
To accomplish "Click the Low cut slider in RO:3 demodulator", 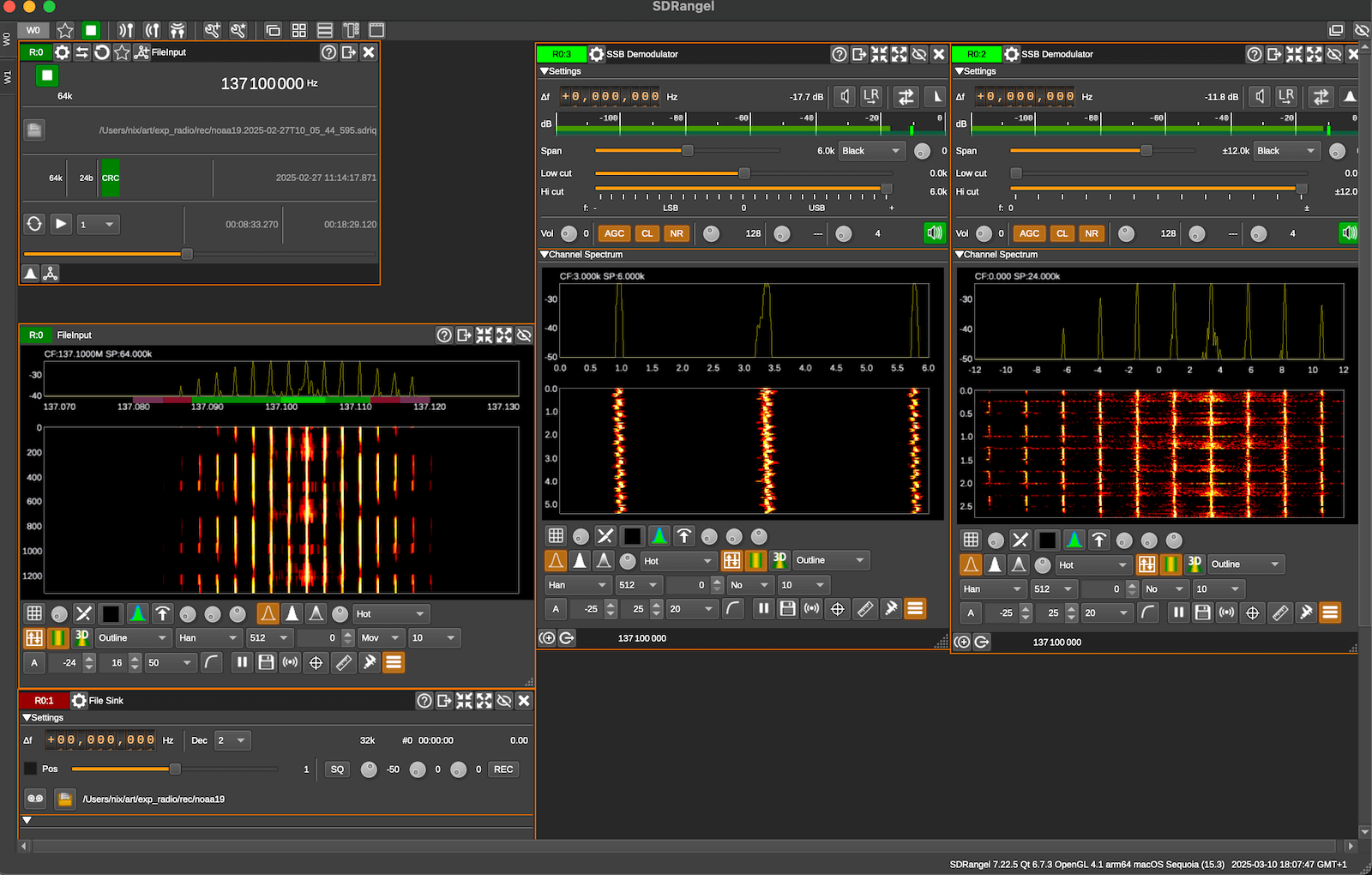I will tap(743, 173).
